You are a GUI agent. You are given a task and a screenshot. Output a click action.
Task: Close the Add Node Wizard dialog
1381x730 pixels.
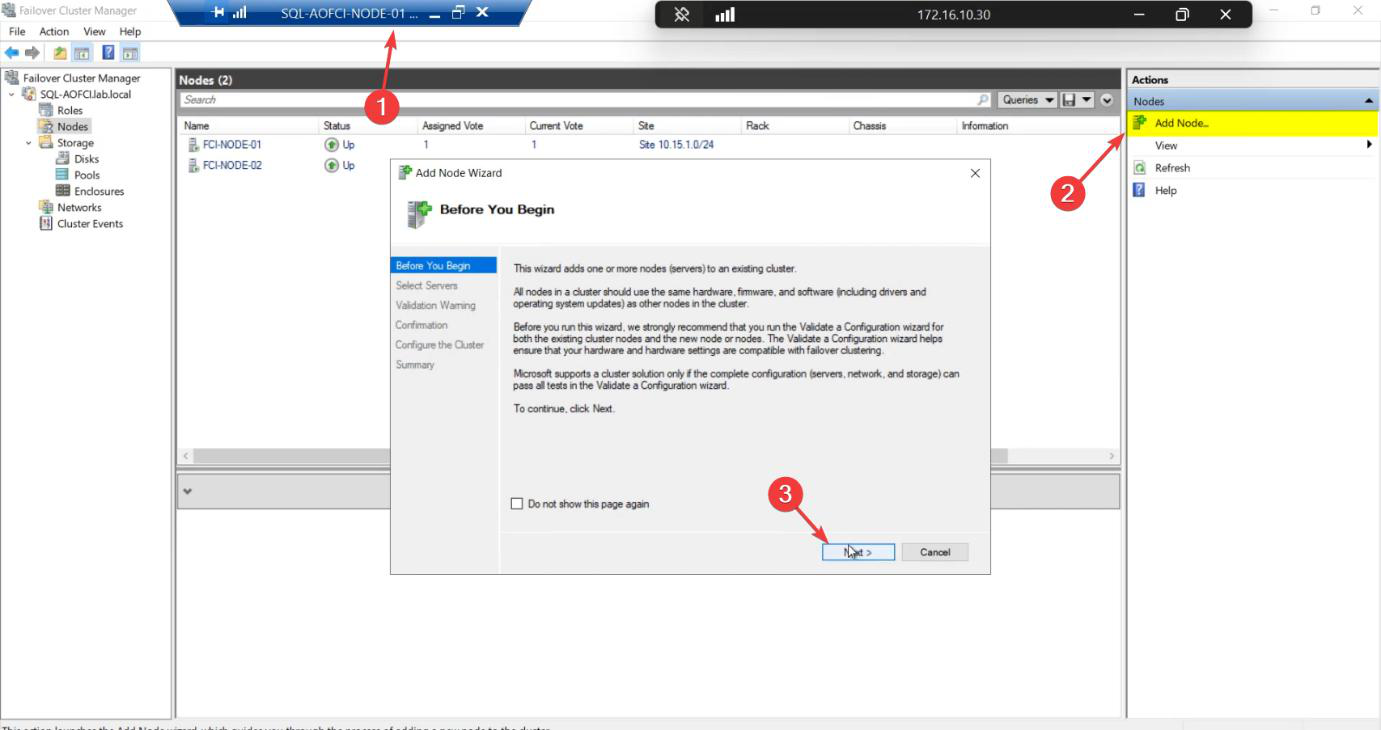click(975, 173)
